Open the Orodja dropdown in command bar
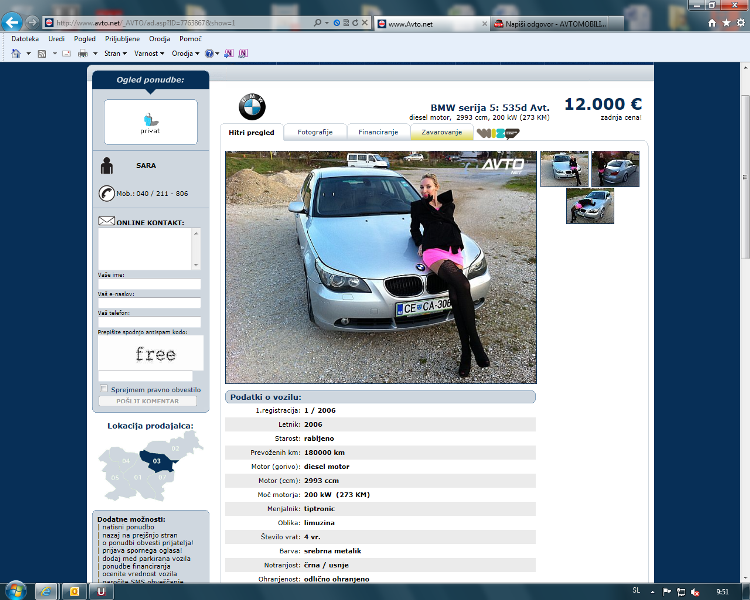 click(x=185, y=54)
